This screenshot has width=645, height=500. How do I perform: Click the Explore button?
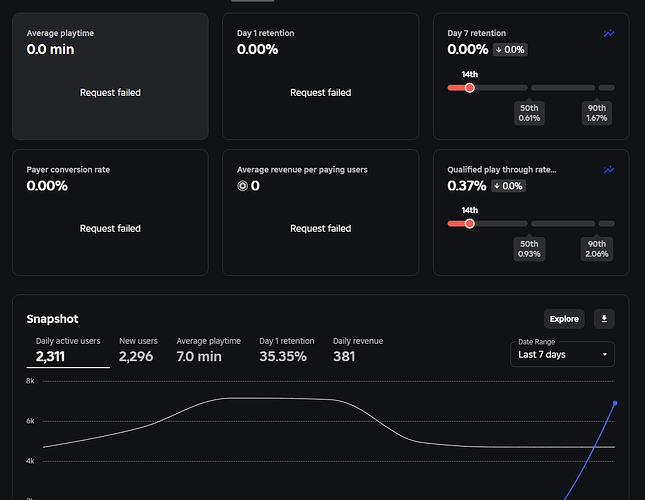click(x=564, y=319)
